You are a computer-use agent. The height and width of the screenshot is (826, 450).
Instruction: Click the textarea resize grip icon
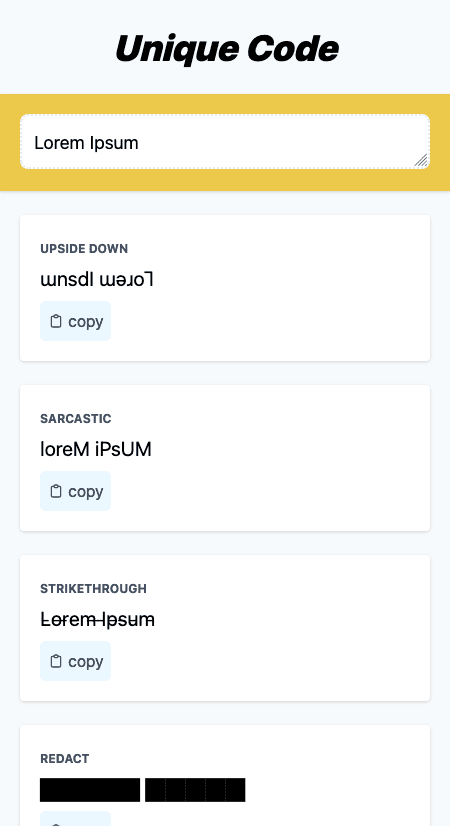click(421, 160)
